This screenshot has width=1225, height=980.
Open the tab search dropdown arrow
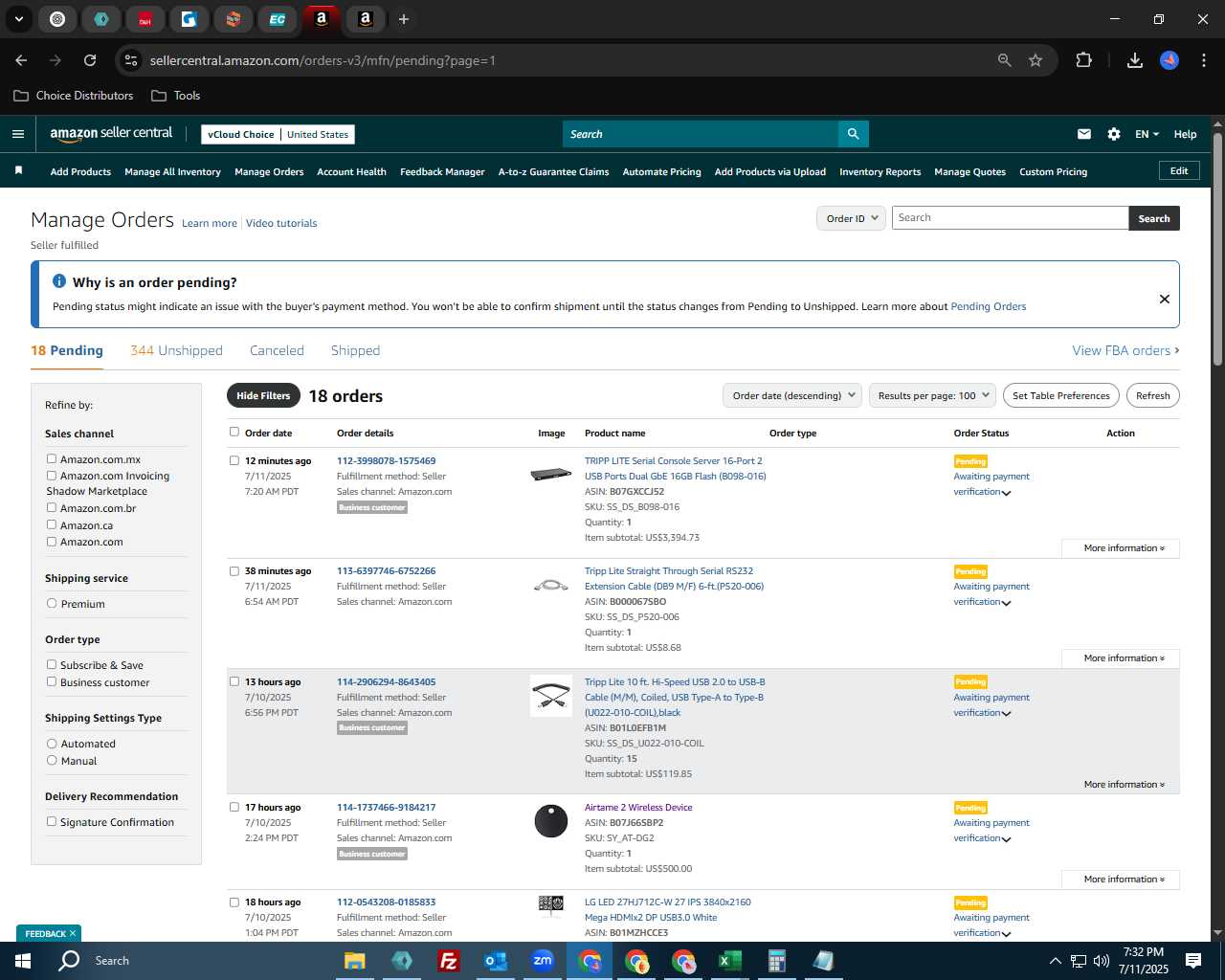[18, 19]
